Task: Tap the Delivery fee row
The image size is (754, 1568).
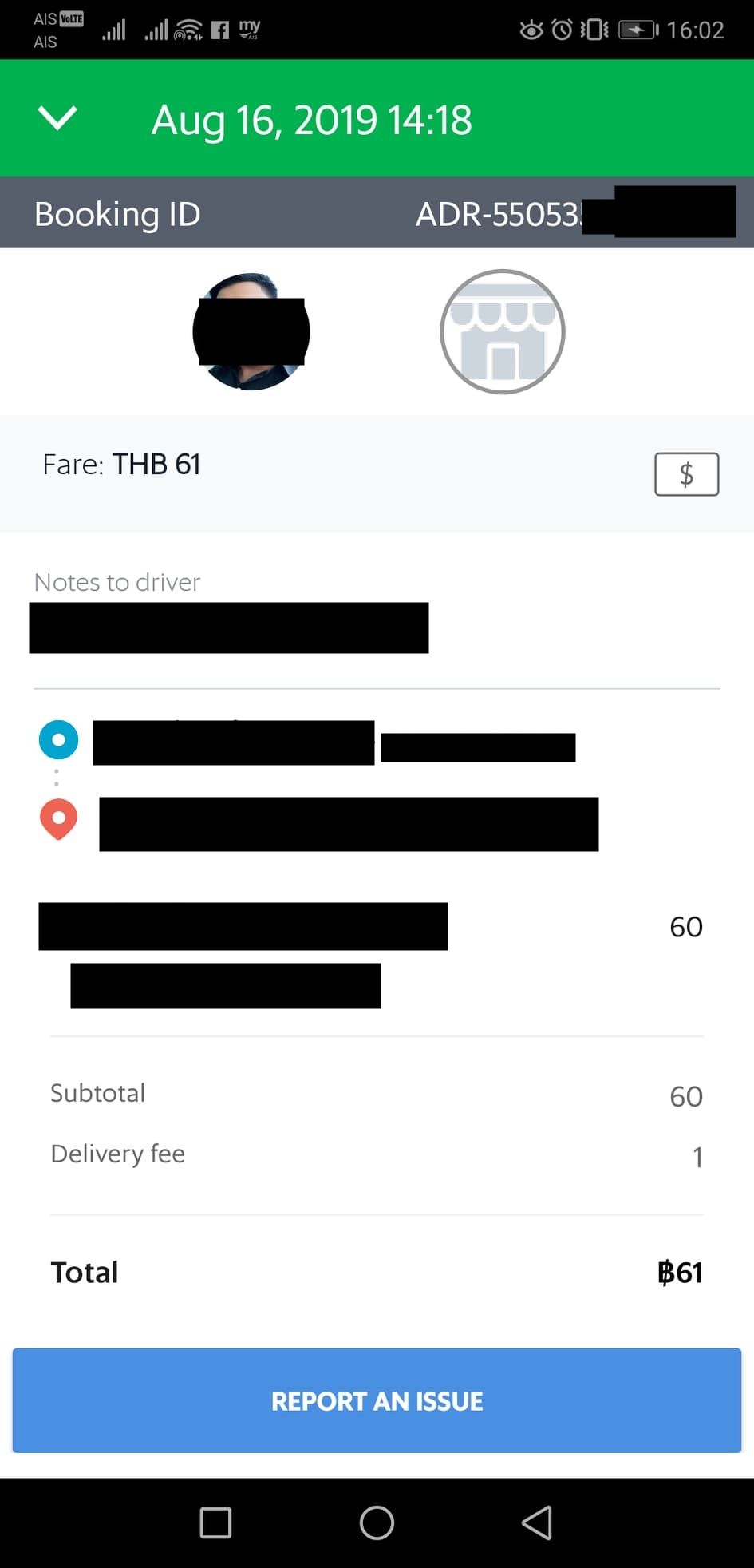Action: tap(377, 1154)
